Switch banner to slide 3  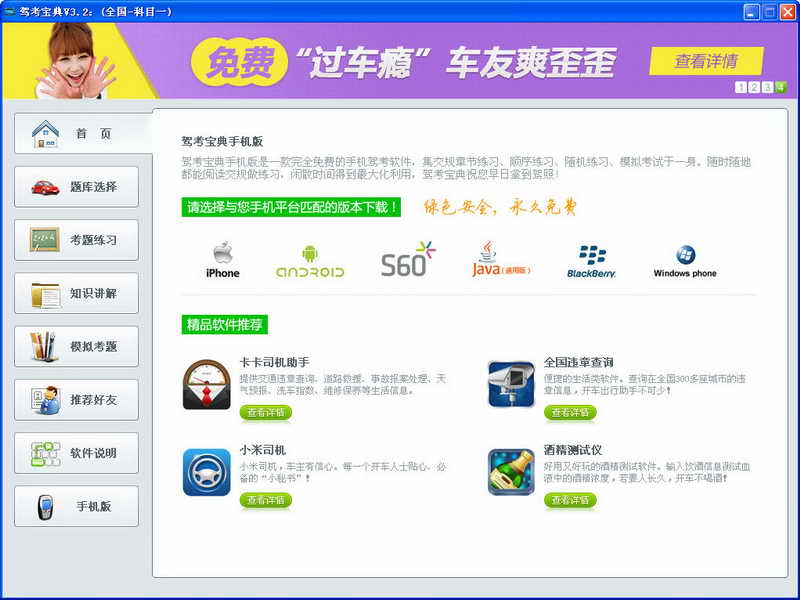[767, 87]
